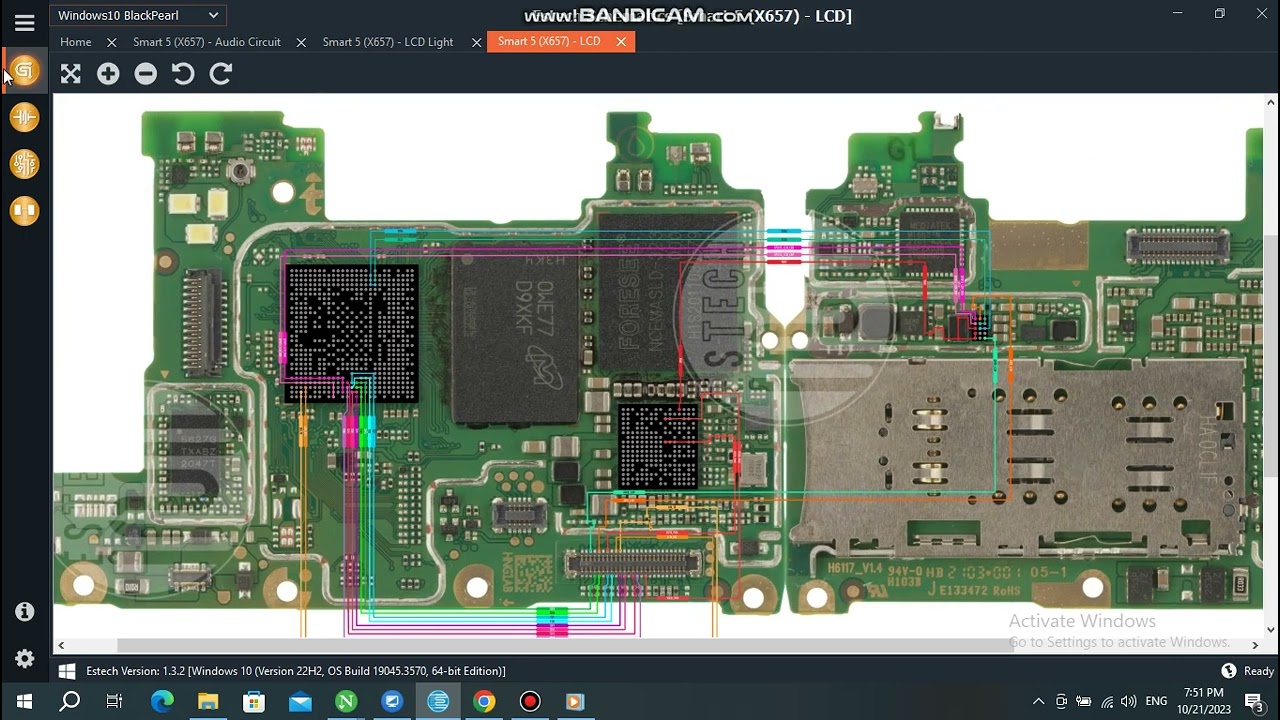Open the network icon in system tray
The image size is (1280, 720).
coord(1107,701)
